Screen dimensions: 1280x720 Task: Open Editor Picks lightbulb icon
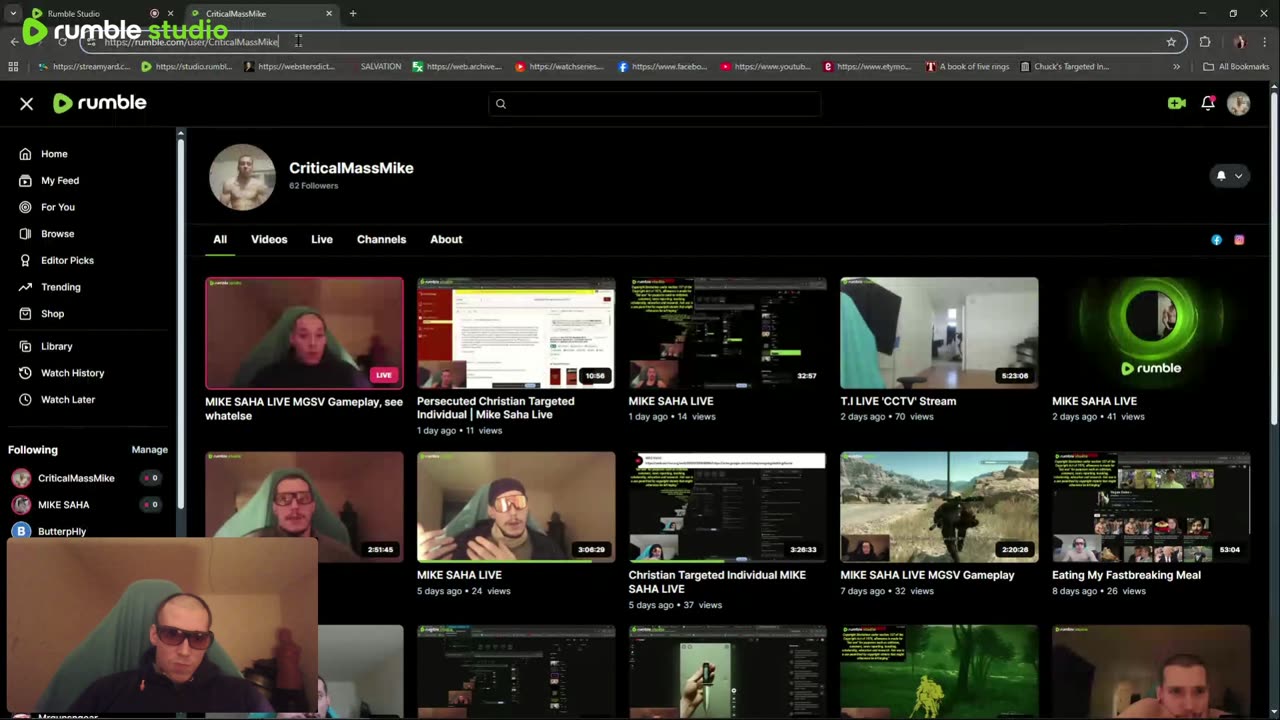pos(25,260)
